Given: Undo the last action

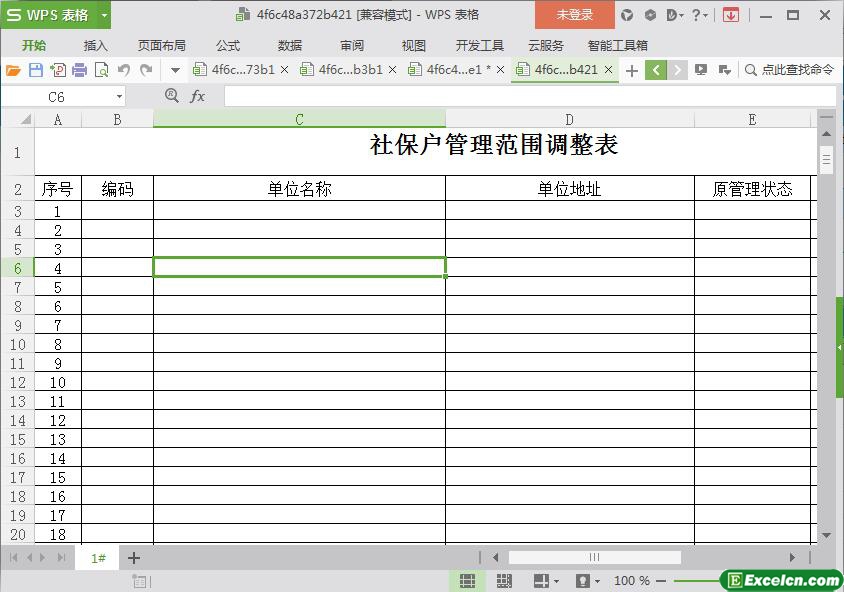Looking at the screenshot, I should click(124, 70).
